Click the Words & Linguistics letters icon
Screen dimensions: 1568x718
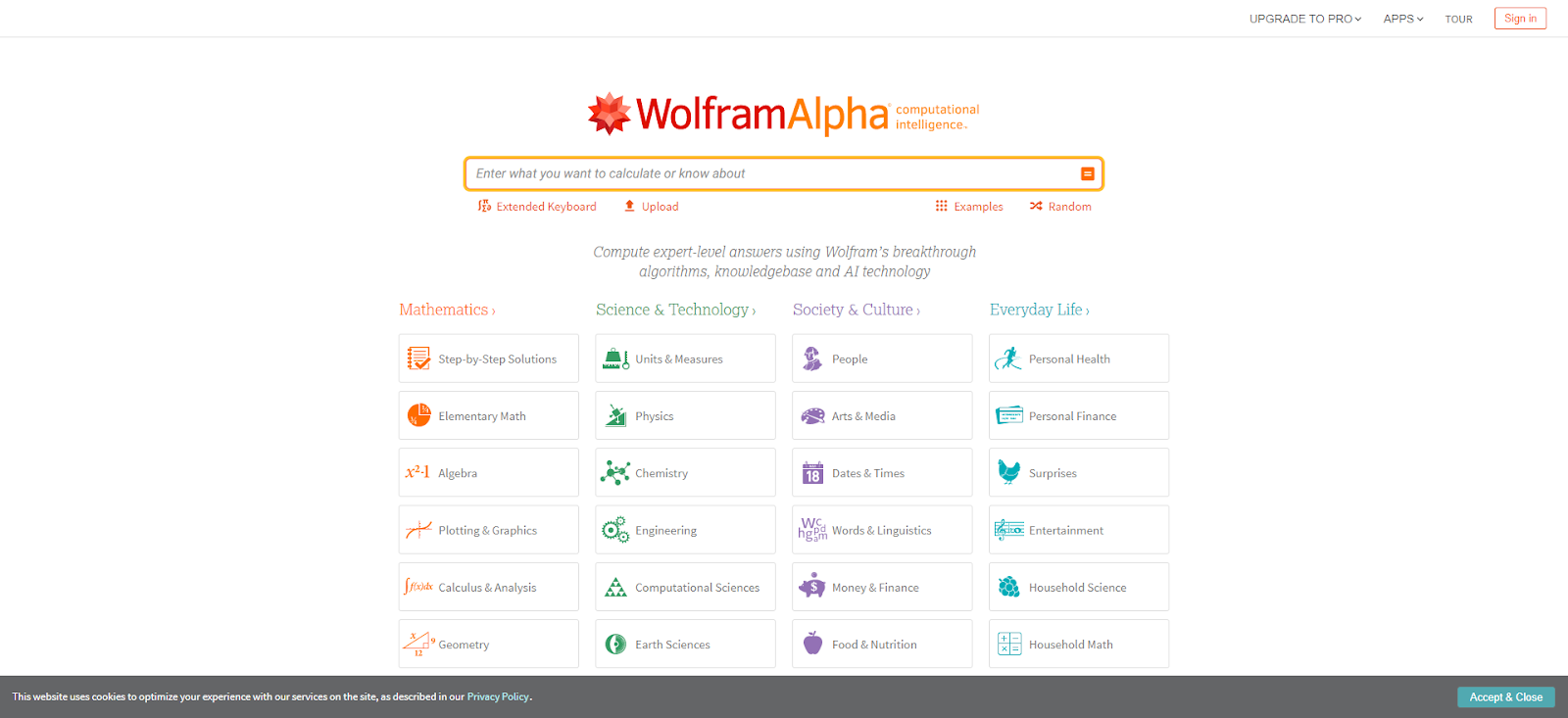[812, 530]
